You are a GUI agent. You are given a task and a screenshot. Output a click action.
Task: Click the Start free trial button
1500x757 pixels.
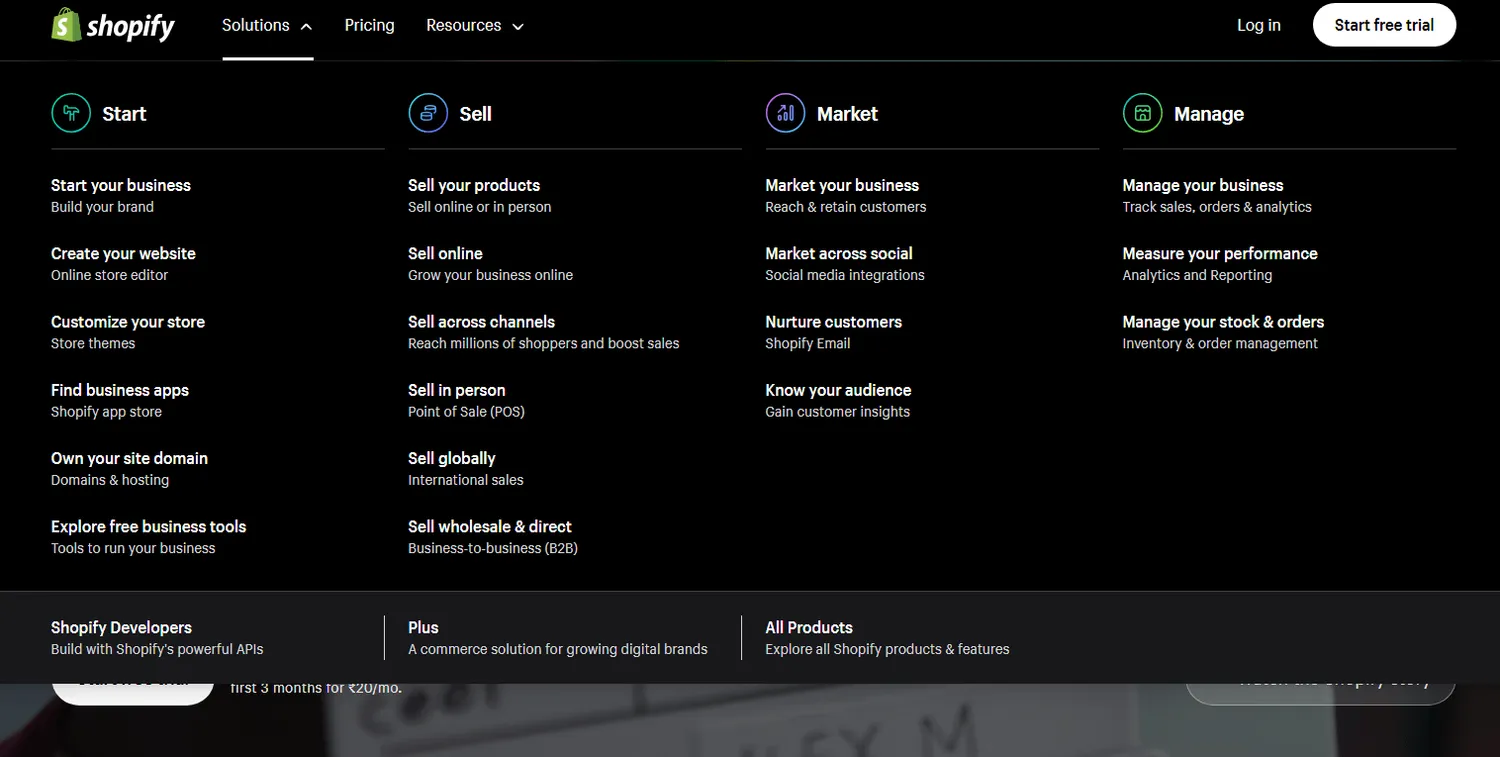click(x=1384, y=26)
